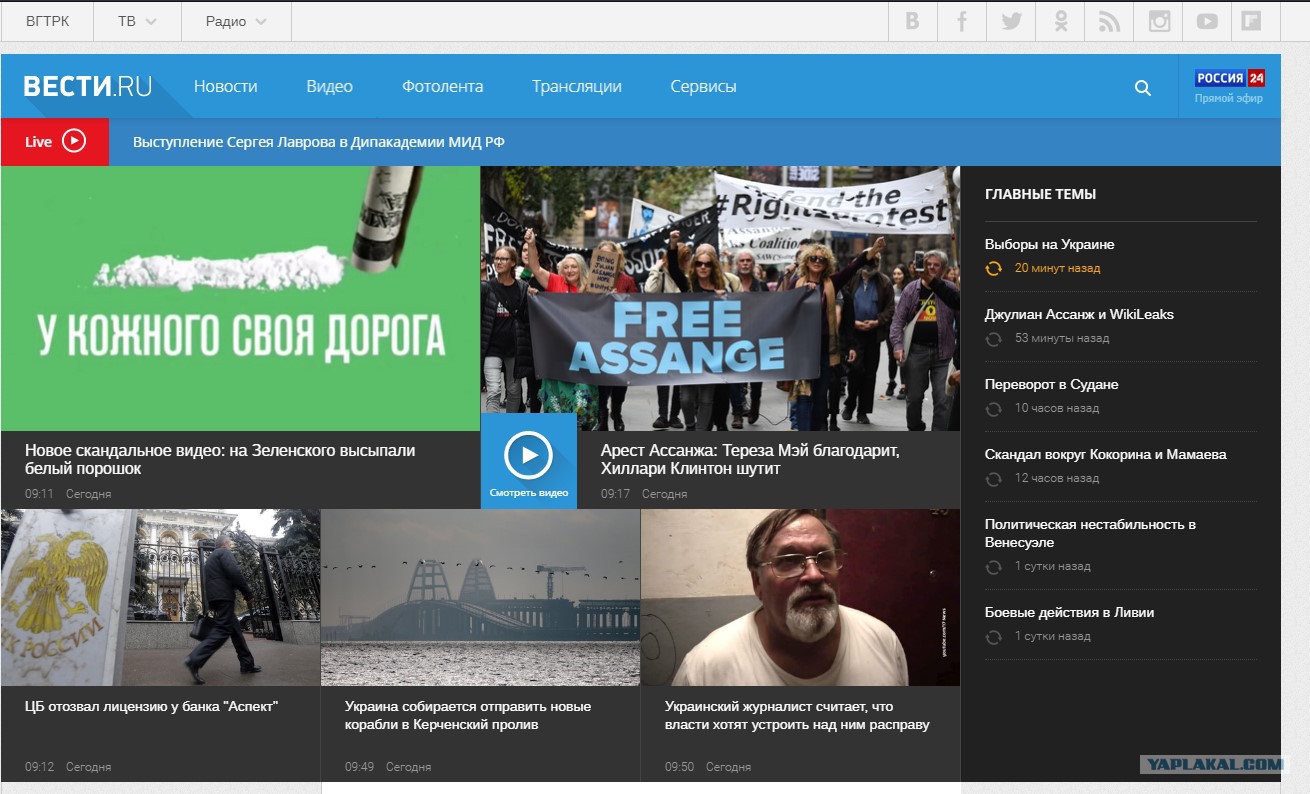
Task: Click update icon beside '12 часов назад'
Action: point(993,478)
